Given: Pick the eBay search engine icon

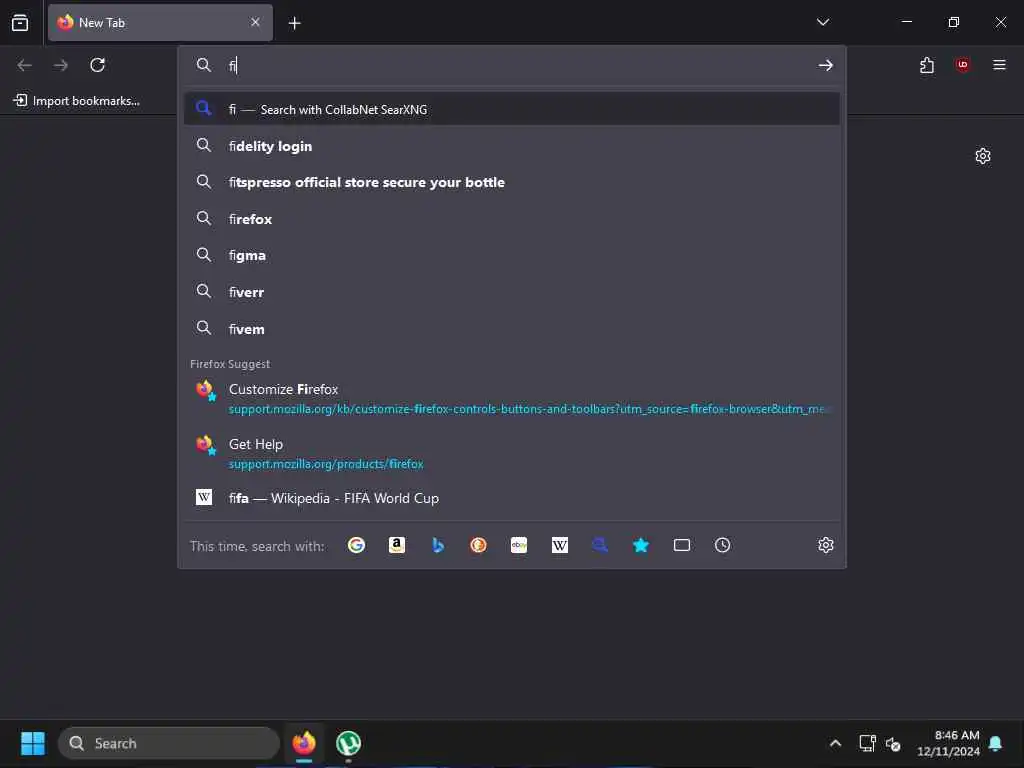Looking at the screenshot, I should 519,545.
